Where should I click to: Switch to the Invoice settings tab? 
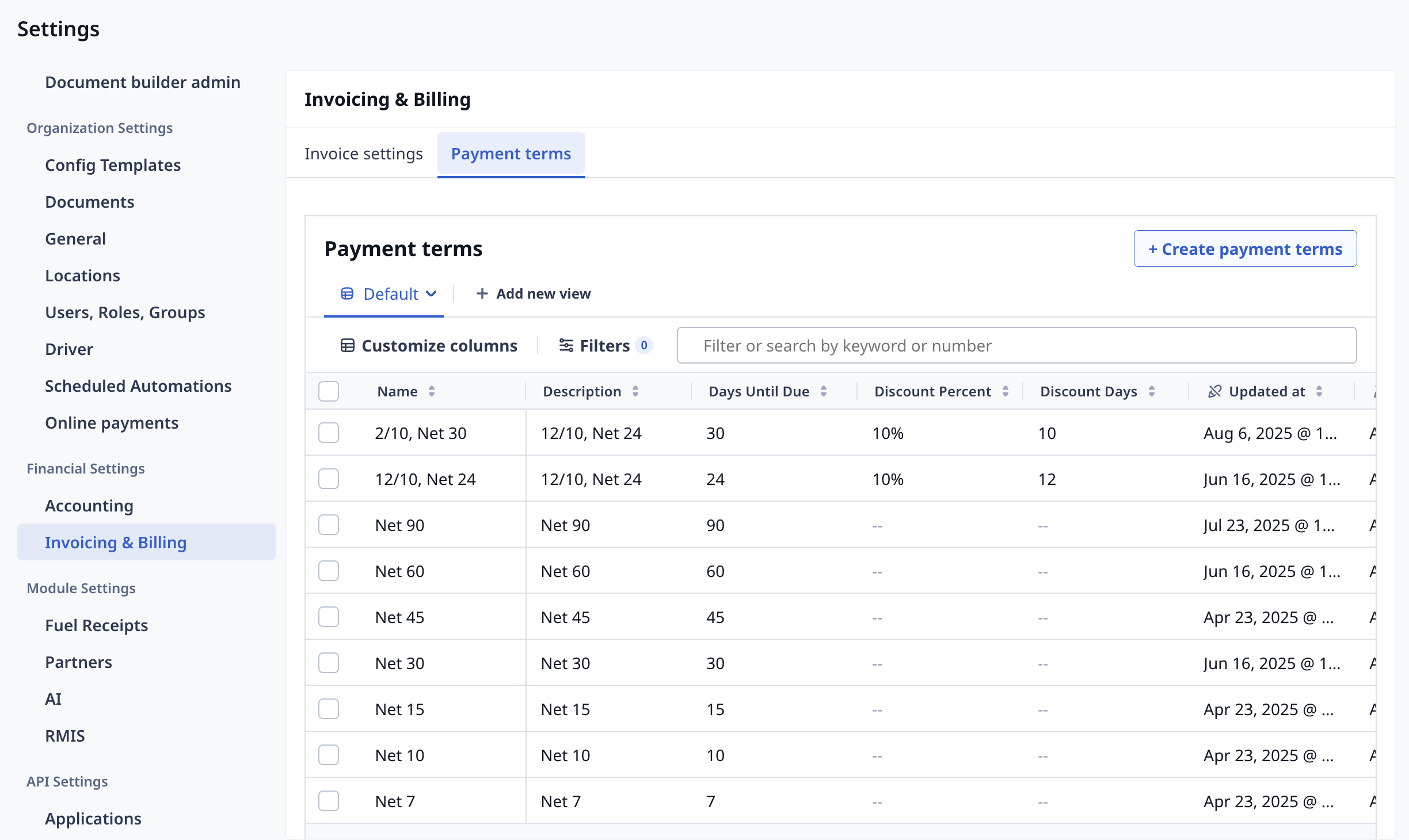pos(364,154)
